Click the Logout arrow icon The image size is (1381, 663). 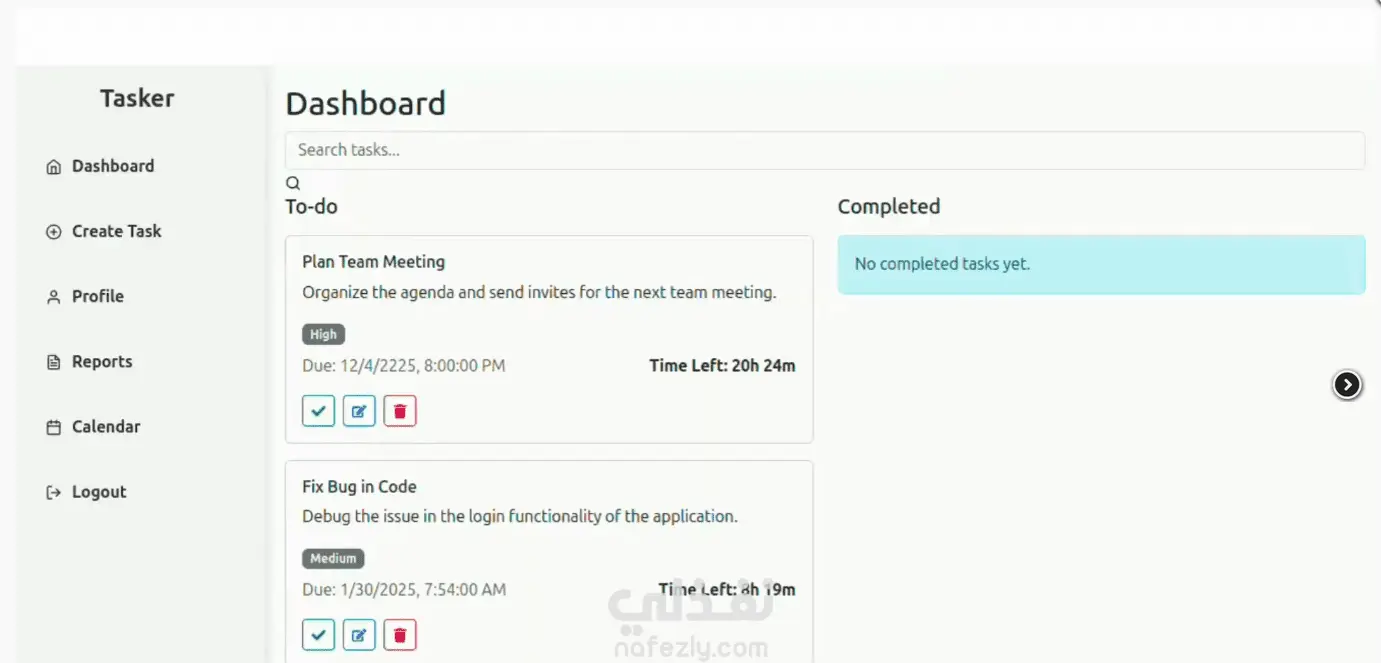pos(54,492)
